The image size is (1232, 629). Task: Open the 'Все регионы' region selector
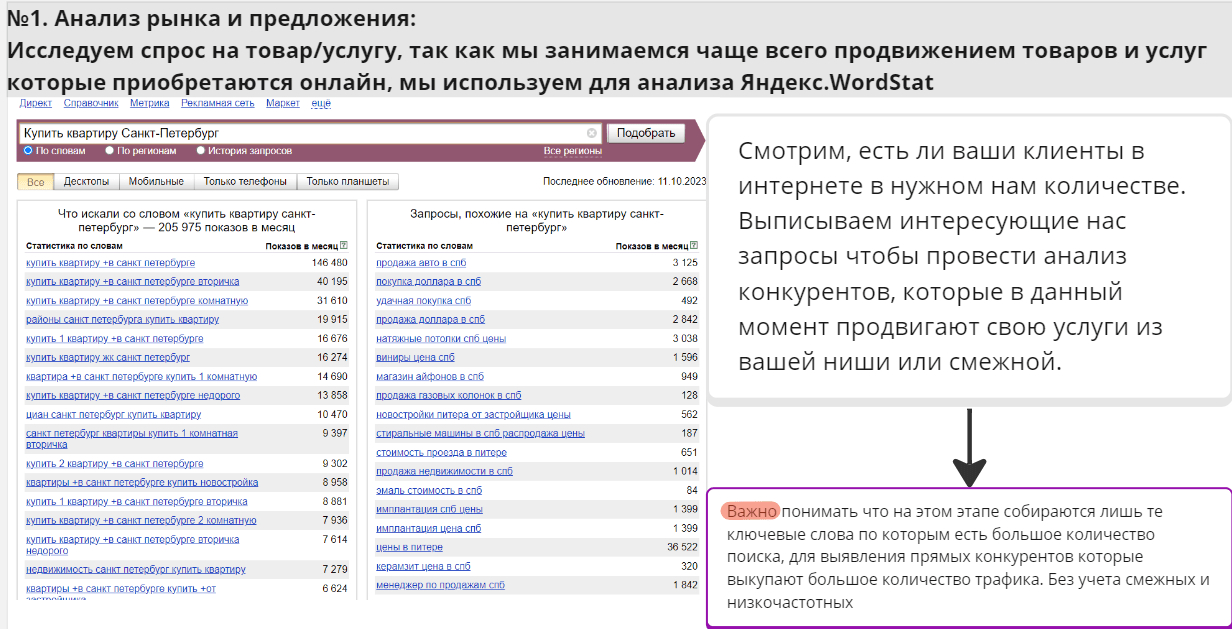[x=573, y=151]
